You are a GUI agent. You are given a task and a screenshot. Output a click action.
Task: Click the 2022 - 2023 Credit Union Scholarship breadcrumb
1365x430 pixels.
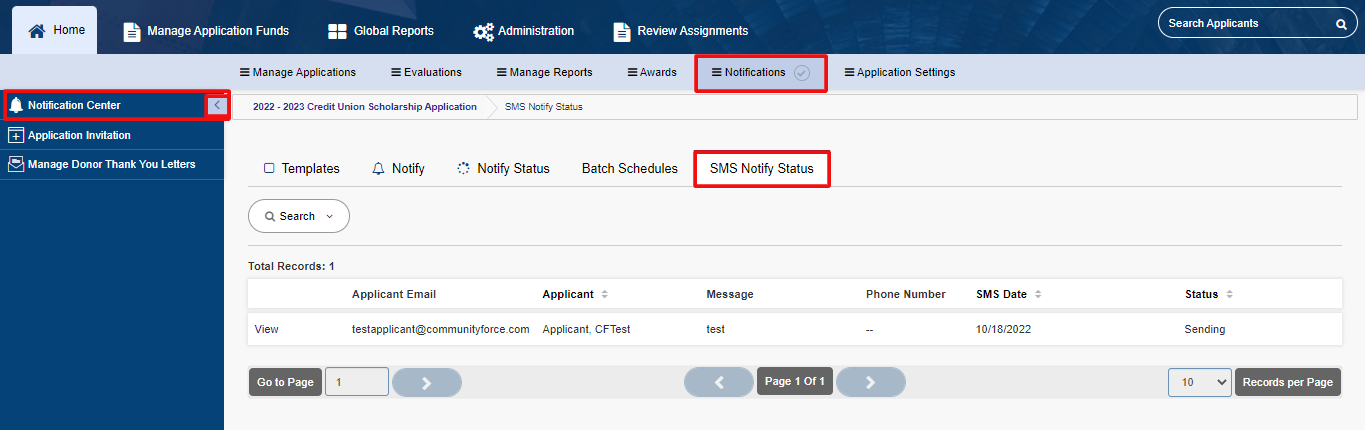coord(365,107)
